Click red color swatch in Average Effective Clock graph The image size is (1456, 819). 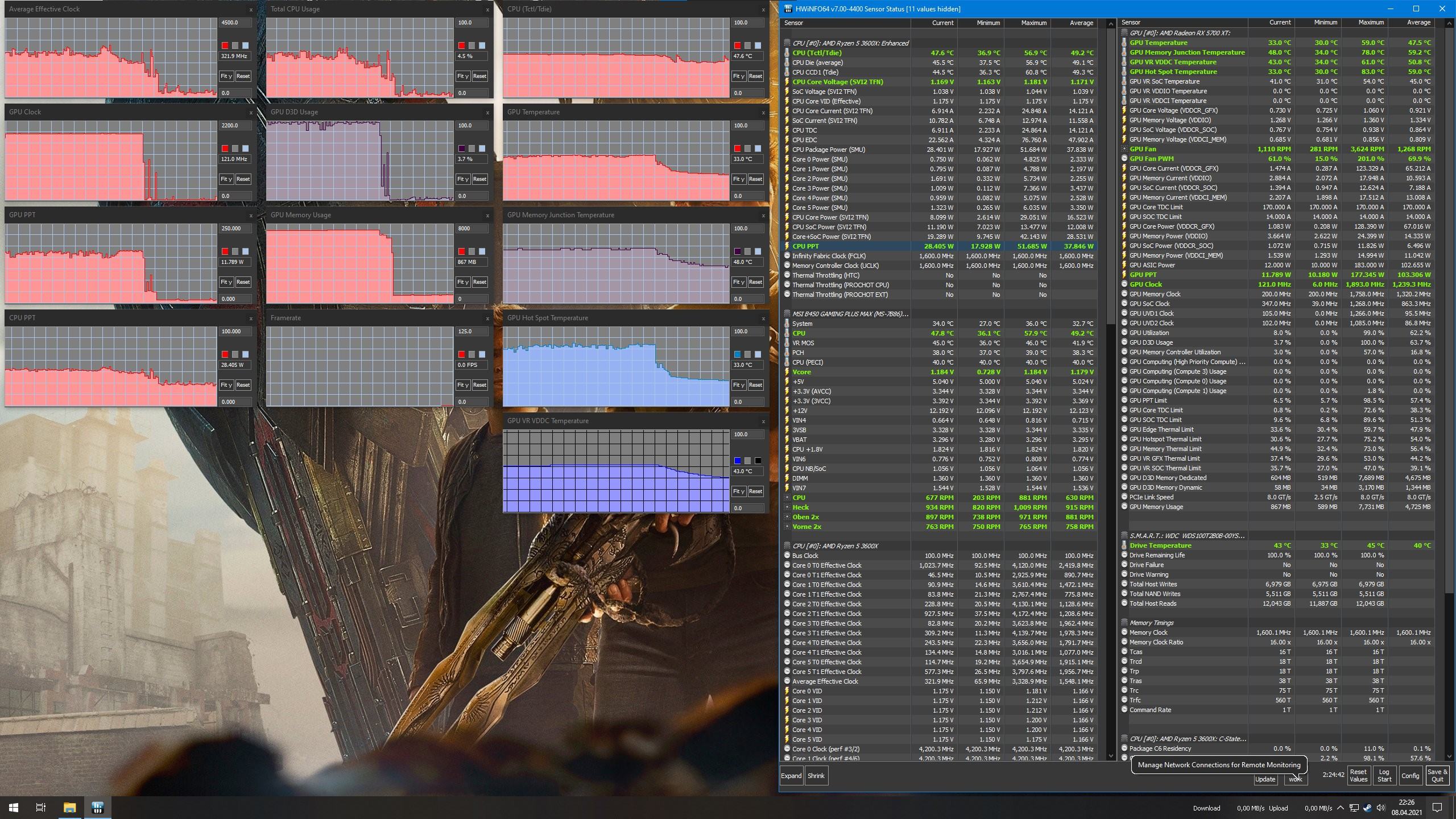click(225, 45)
